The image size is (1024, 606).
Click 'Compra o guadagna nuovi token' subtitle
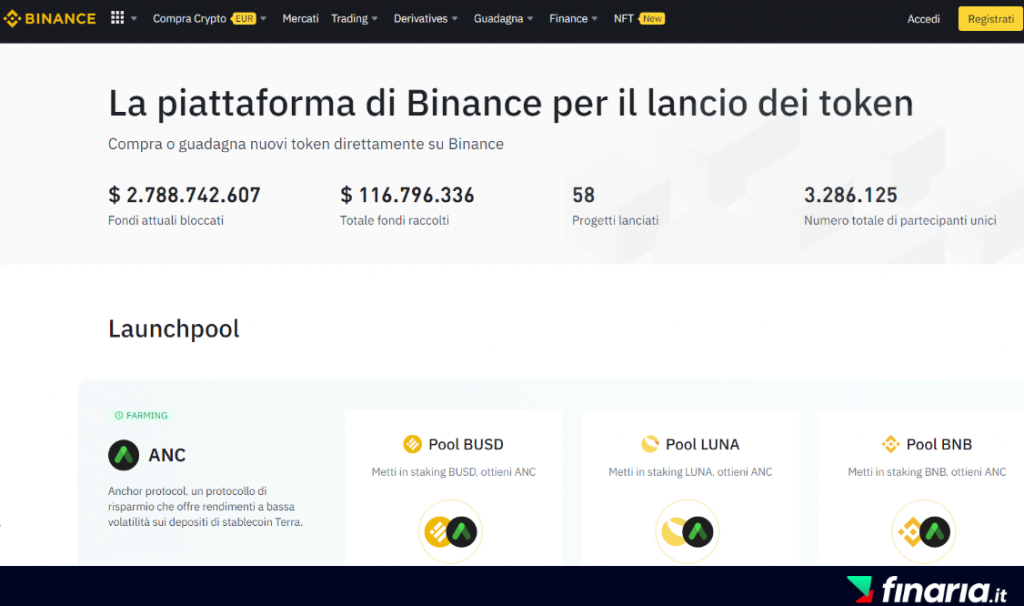(306, 144)
